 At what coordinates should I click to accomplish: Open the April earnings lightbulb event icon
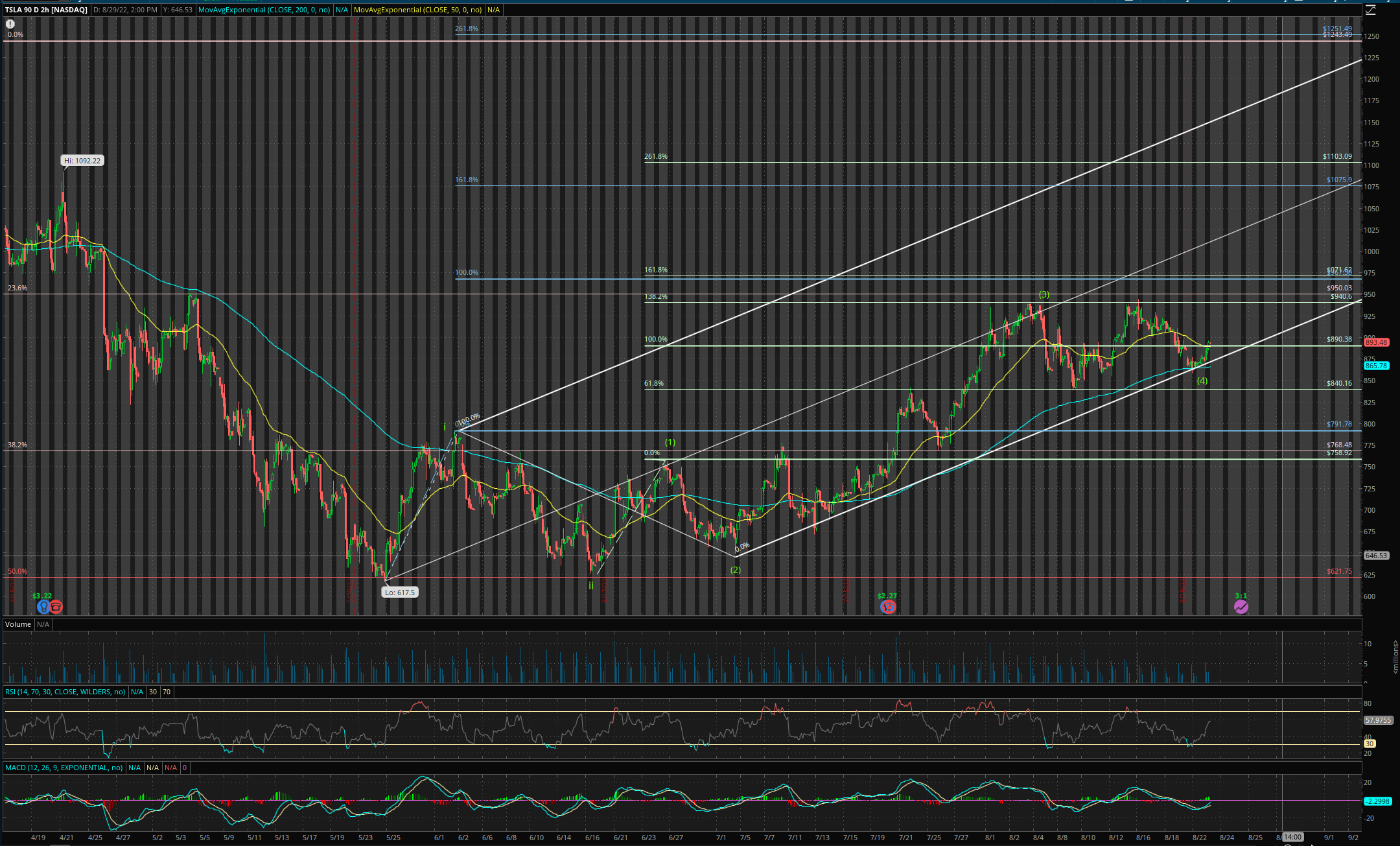43,607
